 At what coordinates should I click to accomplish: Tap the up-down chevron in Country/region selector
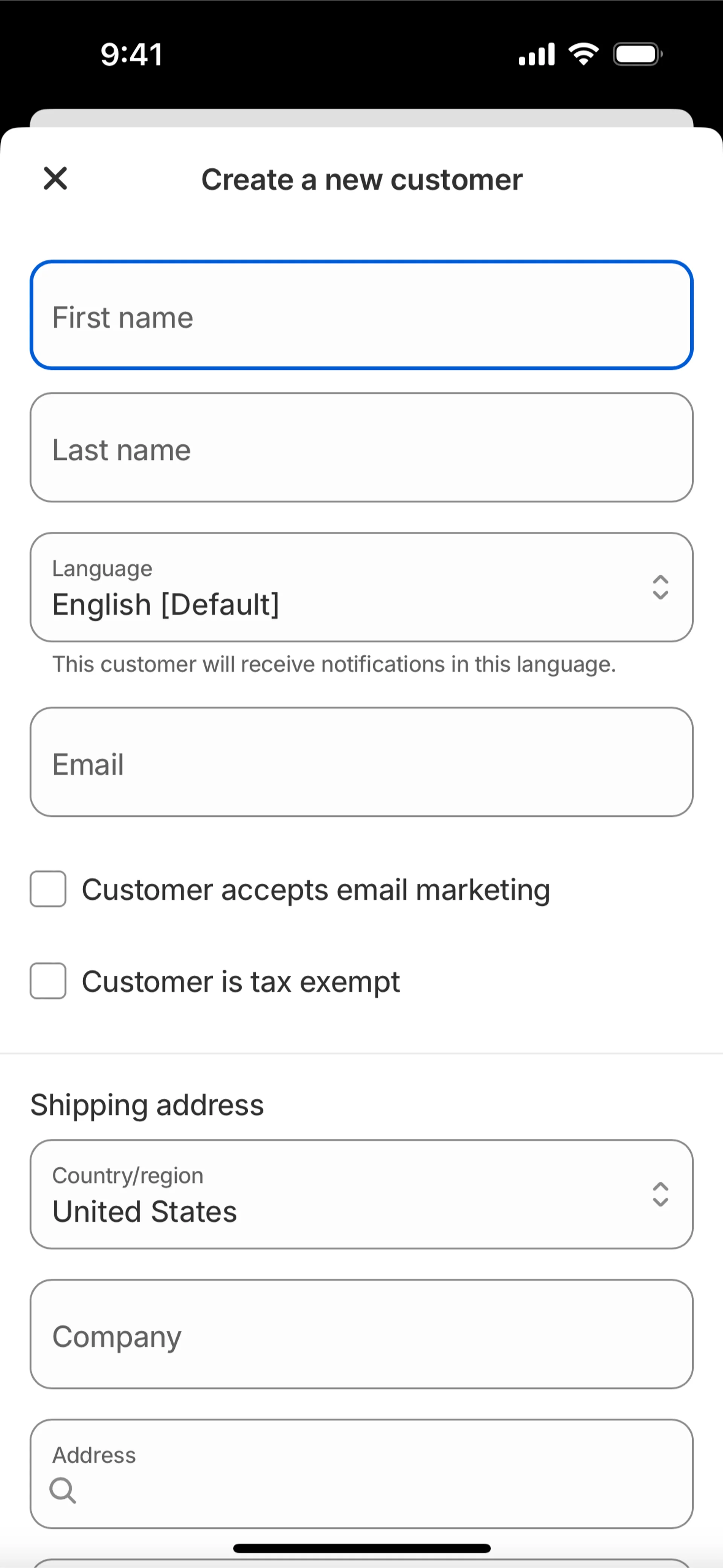click(x=660, y=1194)
